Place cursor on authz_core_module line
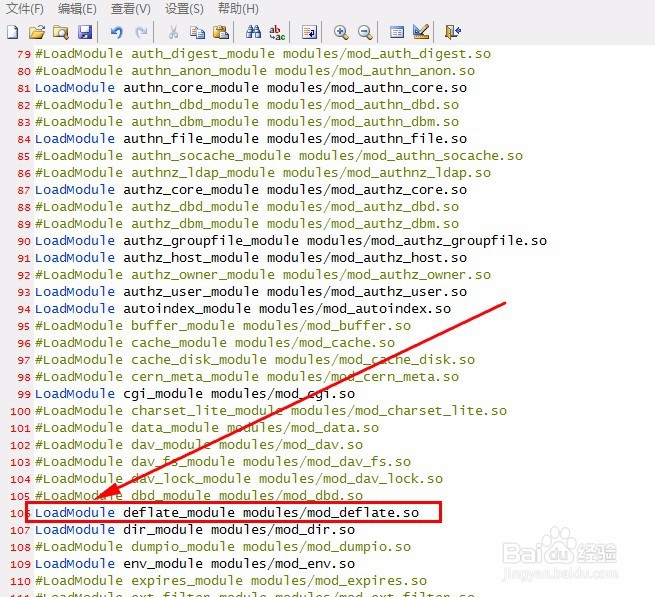The image size is (655, 597). pos(251,190)
